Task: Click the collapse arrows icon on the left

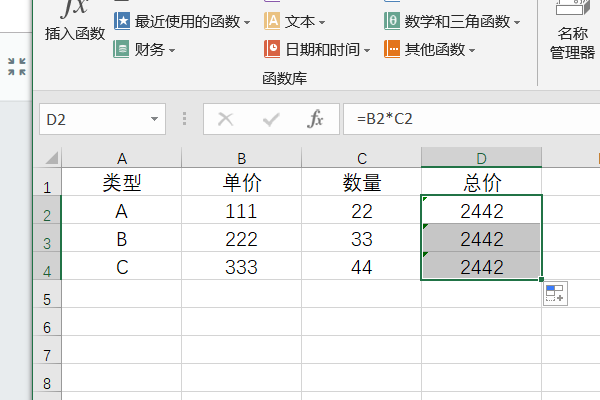Action: click(17, 67)
